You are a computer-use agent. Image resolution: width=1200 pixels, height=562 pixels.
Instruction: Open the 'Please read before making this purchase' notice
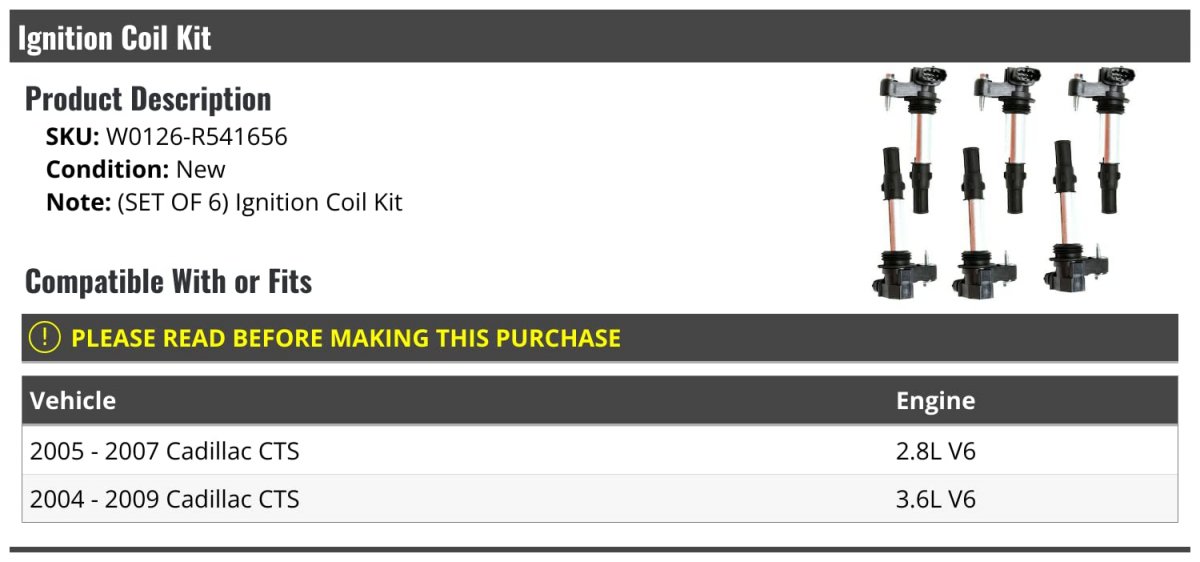tap(345, 338)
